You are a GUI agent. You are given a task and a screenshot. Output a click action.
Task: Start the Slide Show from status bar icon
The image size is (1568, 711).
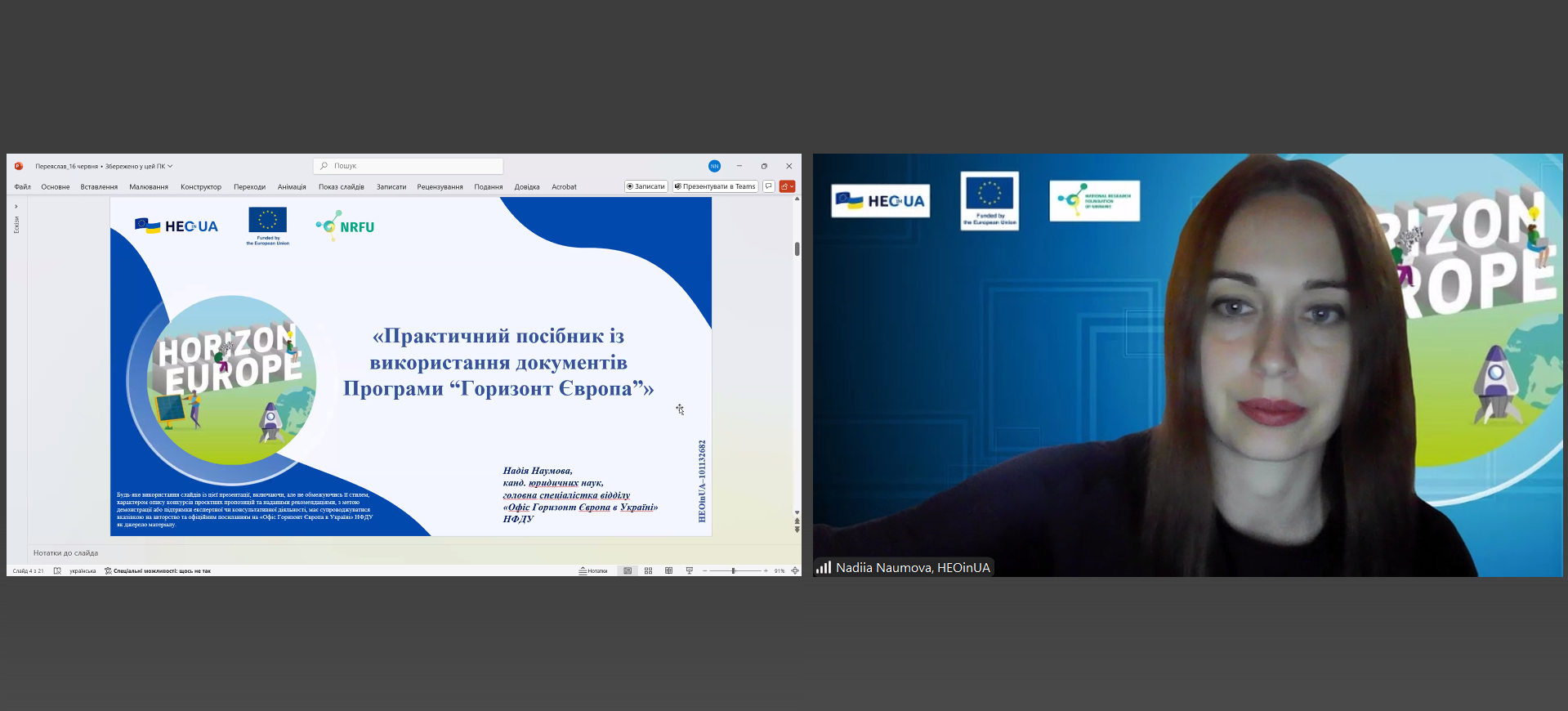point(689,570)
